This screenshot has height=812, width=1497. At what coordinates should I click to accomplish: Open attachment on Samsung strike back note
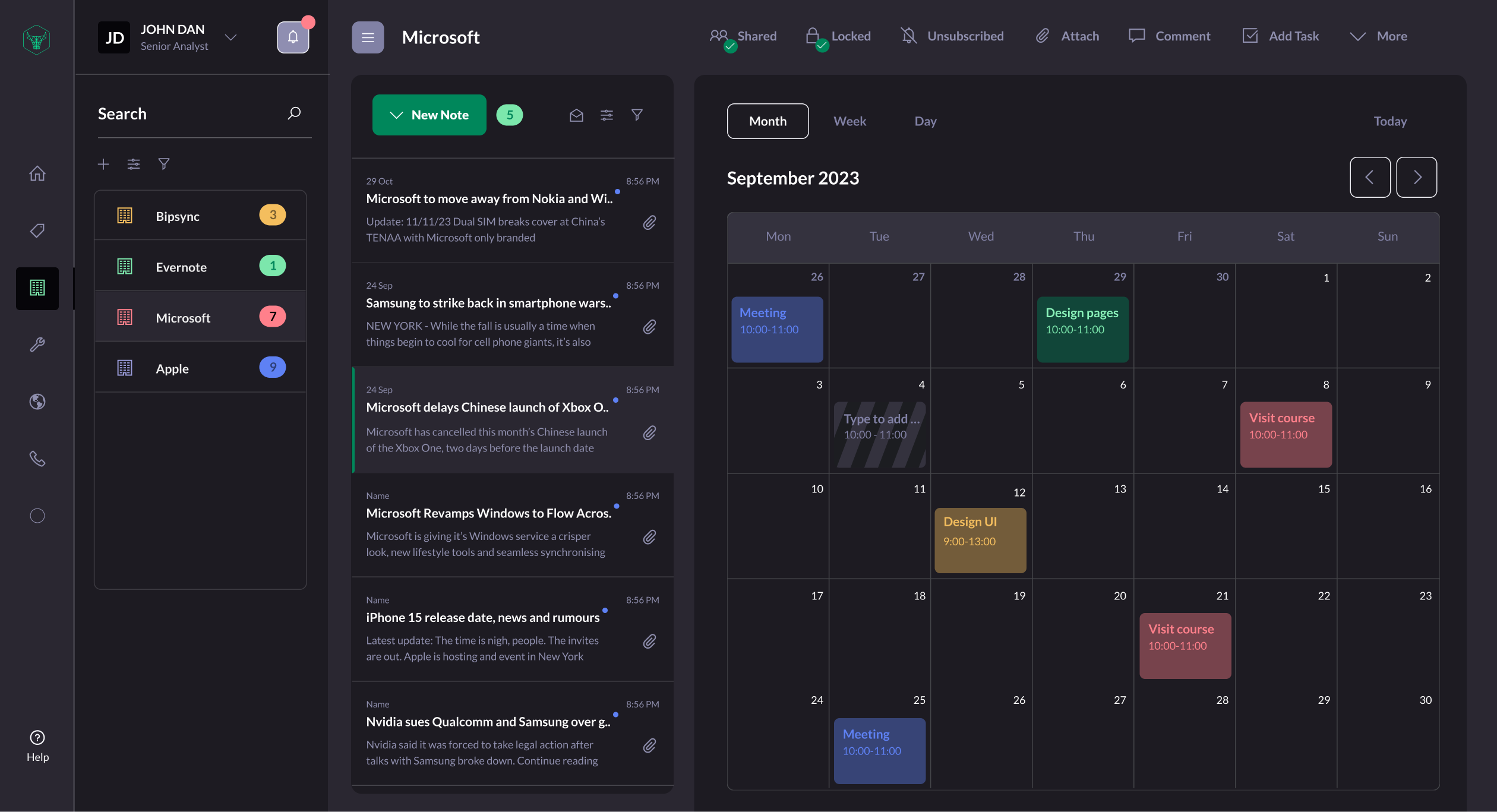pyautogui.click(x=649, y=327)
